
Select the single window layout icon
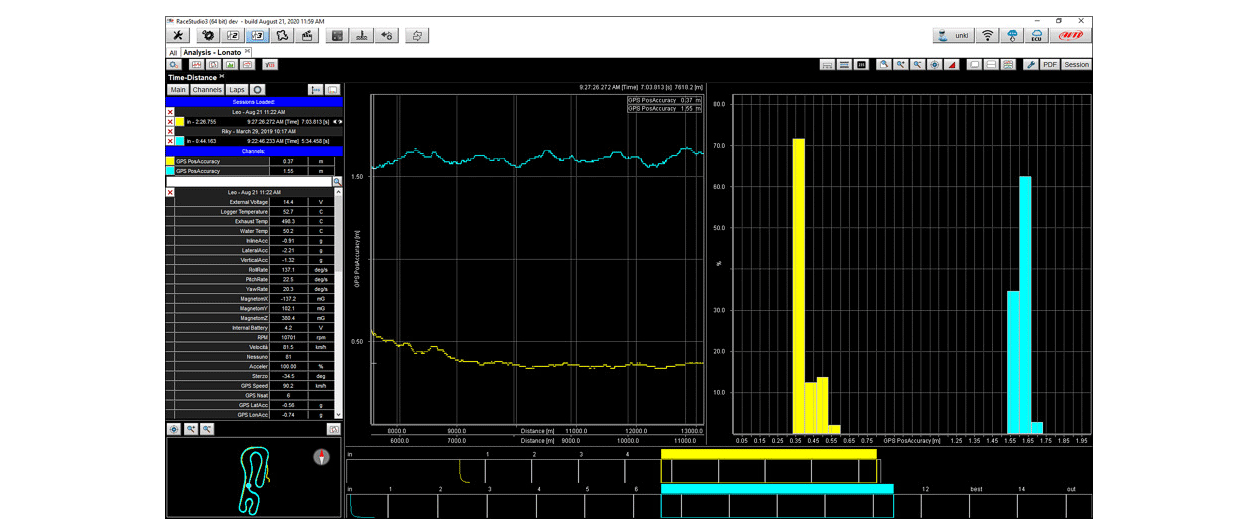coord(975,65)
